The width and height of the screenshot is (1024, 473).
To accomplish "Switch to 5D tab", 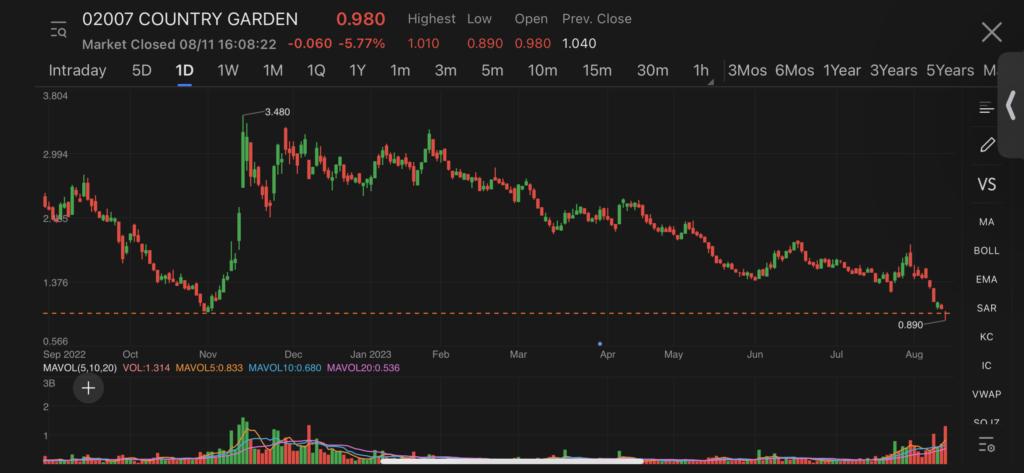I will pyautogui.click(x=142, y=71).
